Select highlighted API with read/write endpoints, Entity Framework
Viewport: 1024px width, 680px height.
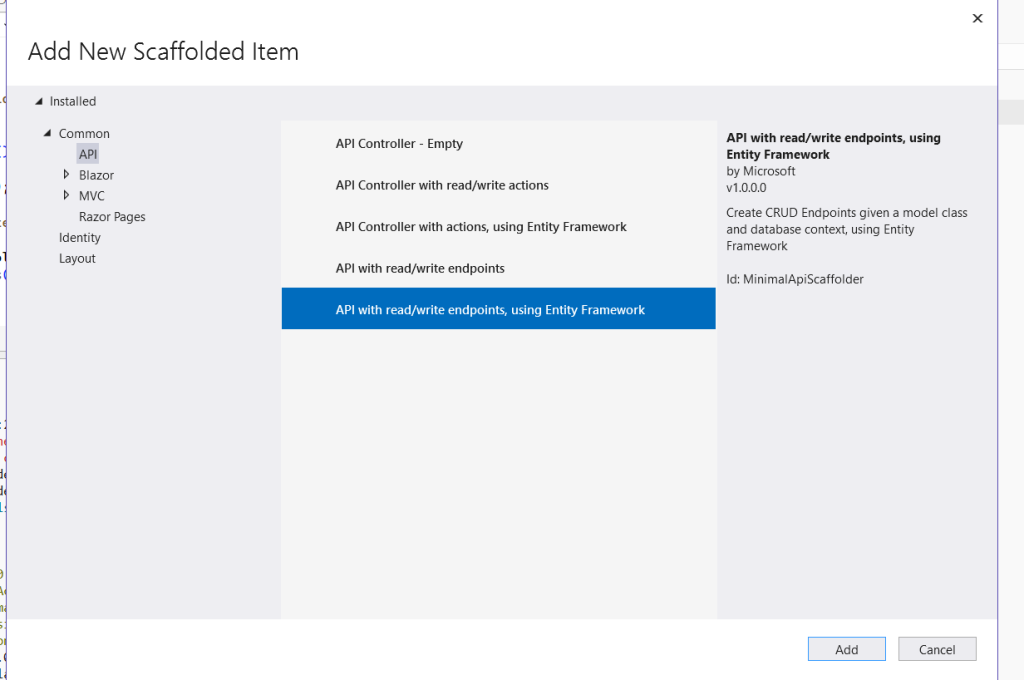[x=490, y=310]
